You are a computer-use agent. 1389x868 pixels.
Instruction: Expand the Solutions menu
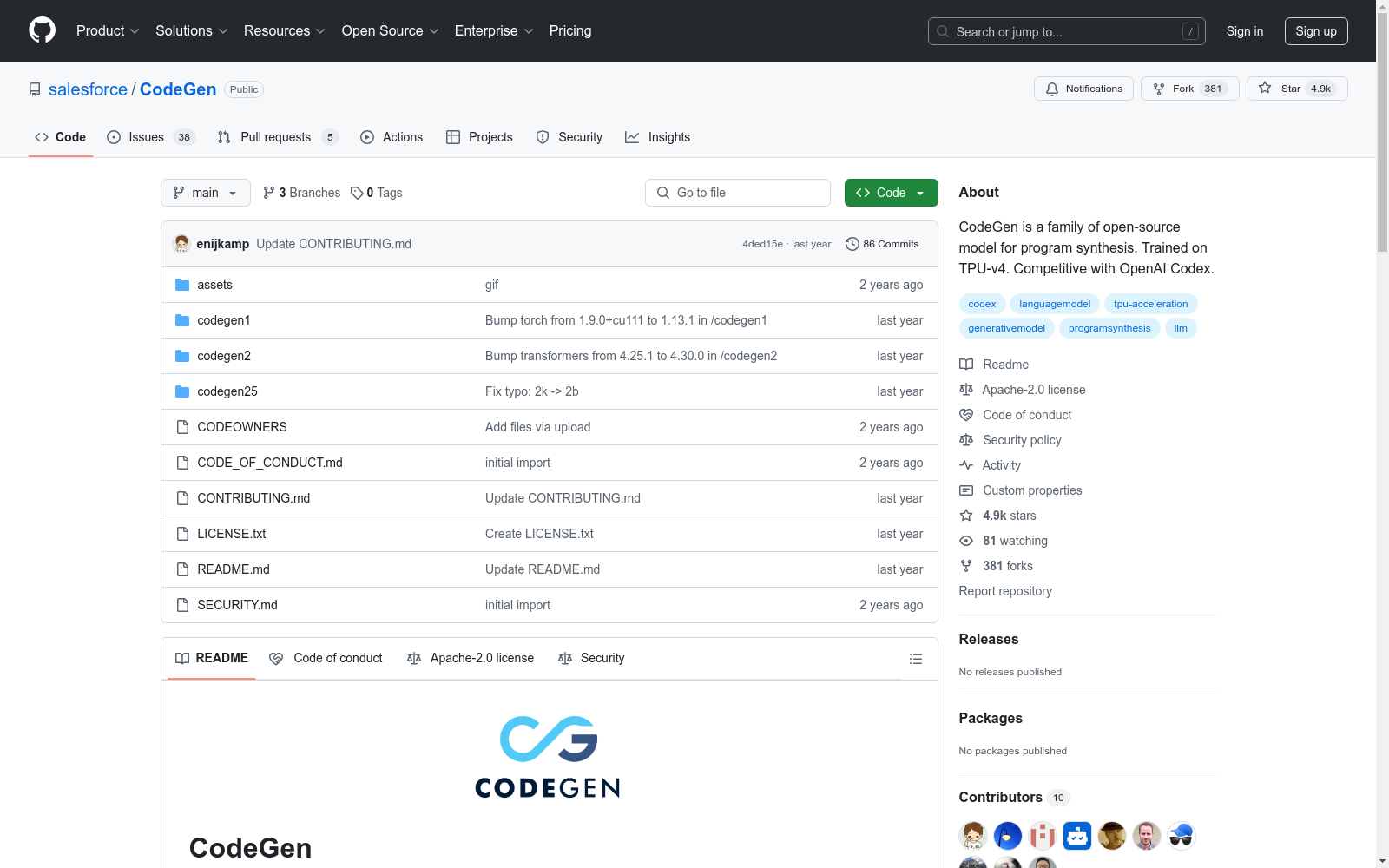pyautogui.click(x=191, y=30)
